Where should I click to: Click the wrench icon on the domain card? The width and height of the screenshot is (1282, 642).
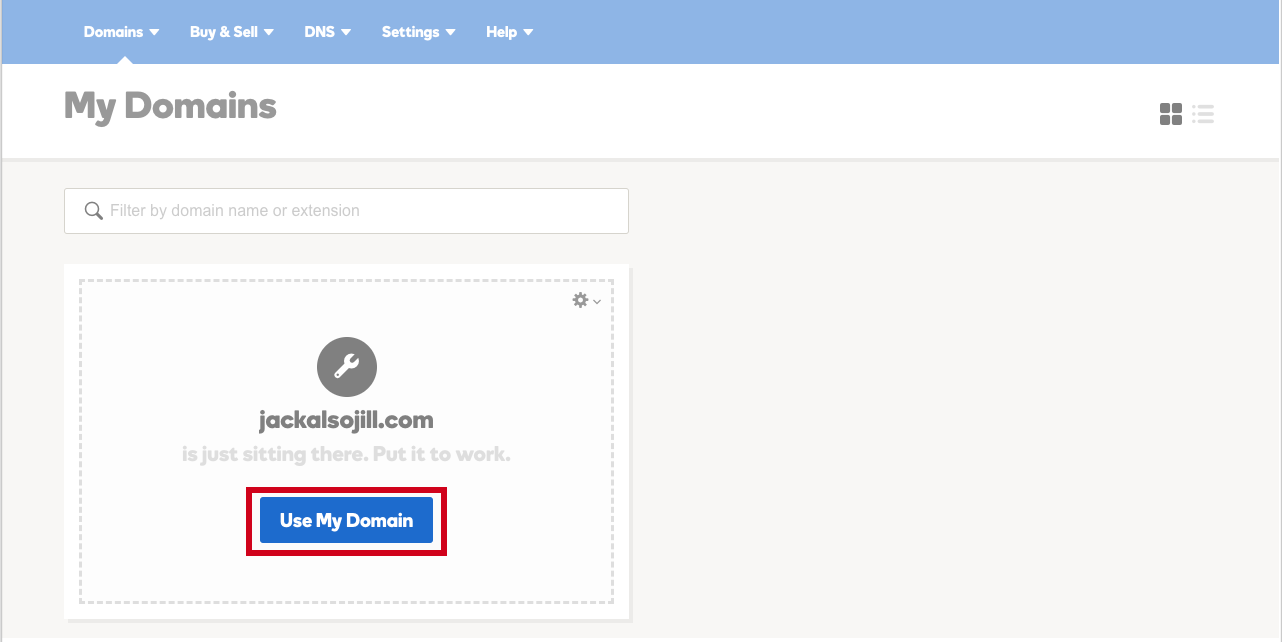coord(347,367)
